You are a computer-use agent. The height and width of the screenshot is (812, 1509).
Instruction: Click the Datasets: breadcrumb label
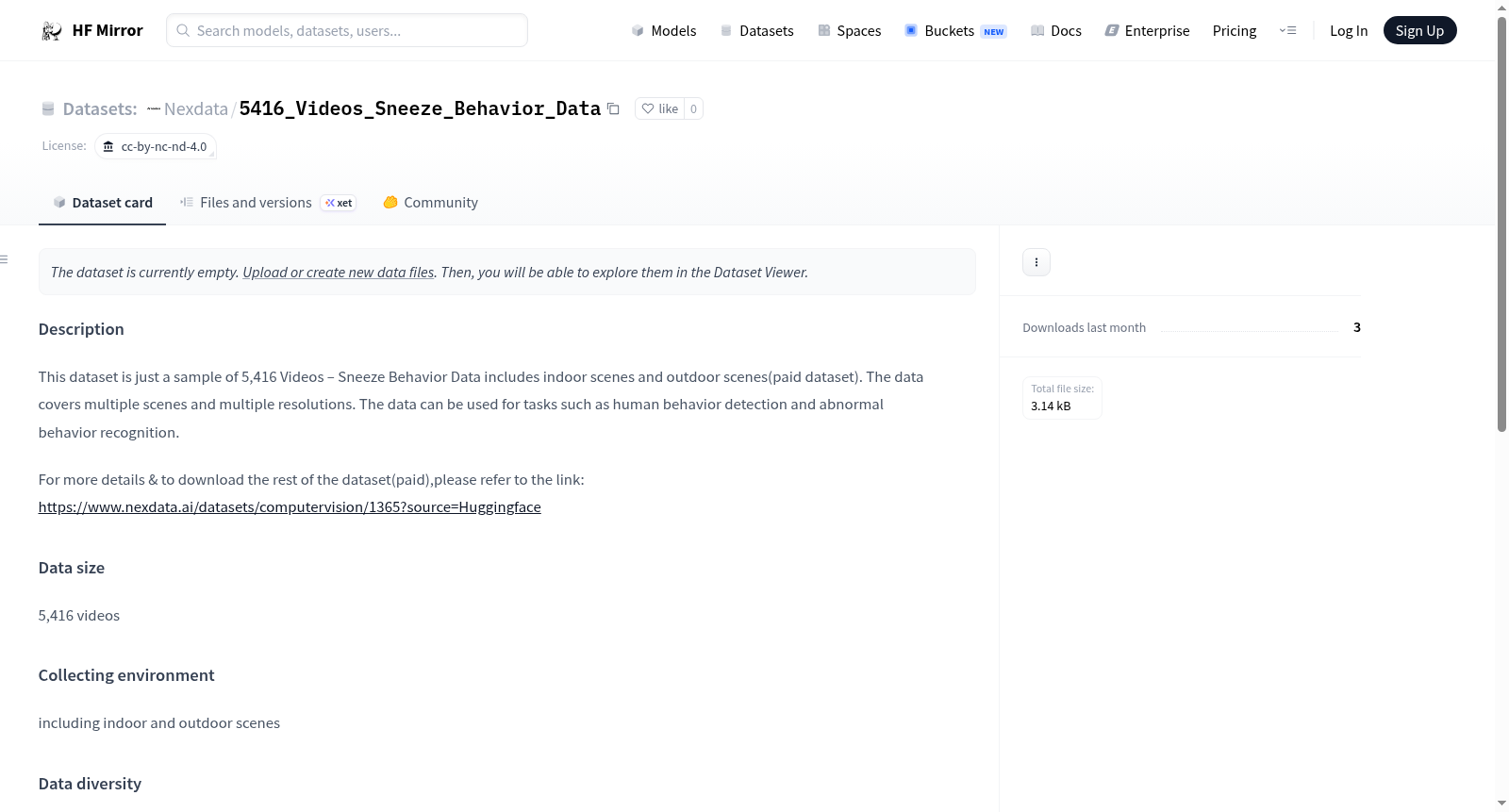pos(100,109)
